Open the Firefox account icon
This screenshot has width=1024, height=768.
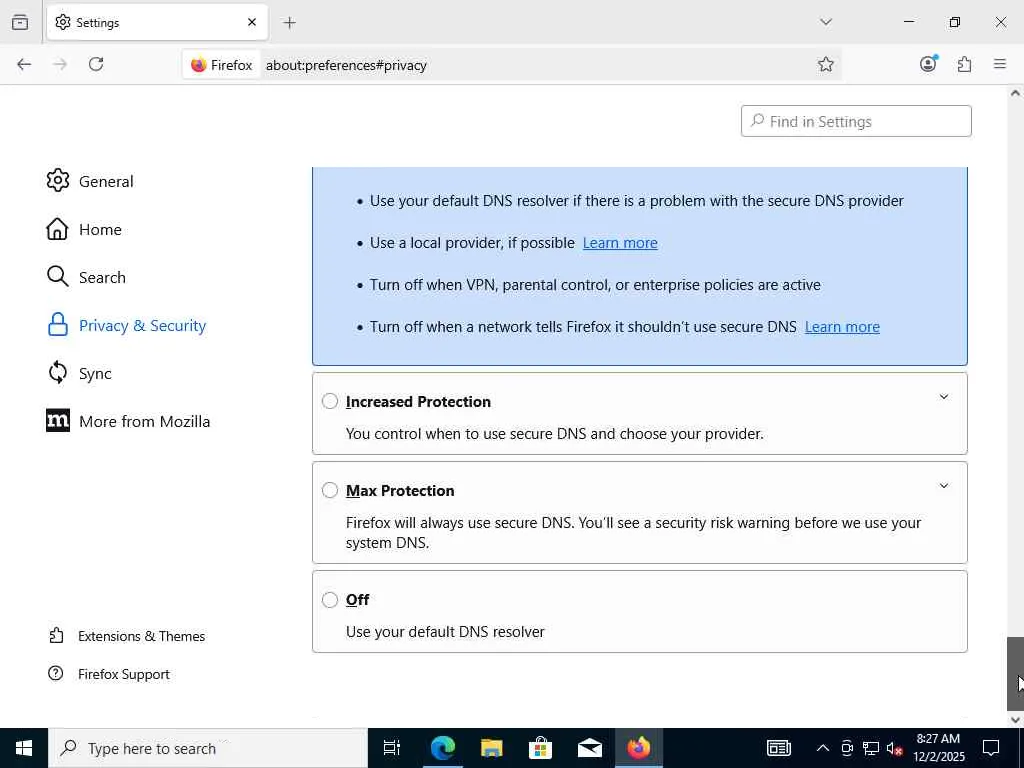[928, 64]
